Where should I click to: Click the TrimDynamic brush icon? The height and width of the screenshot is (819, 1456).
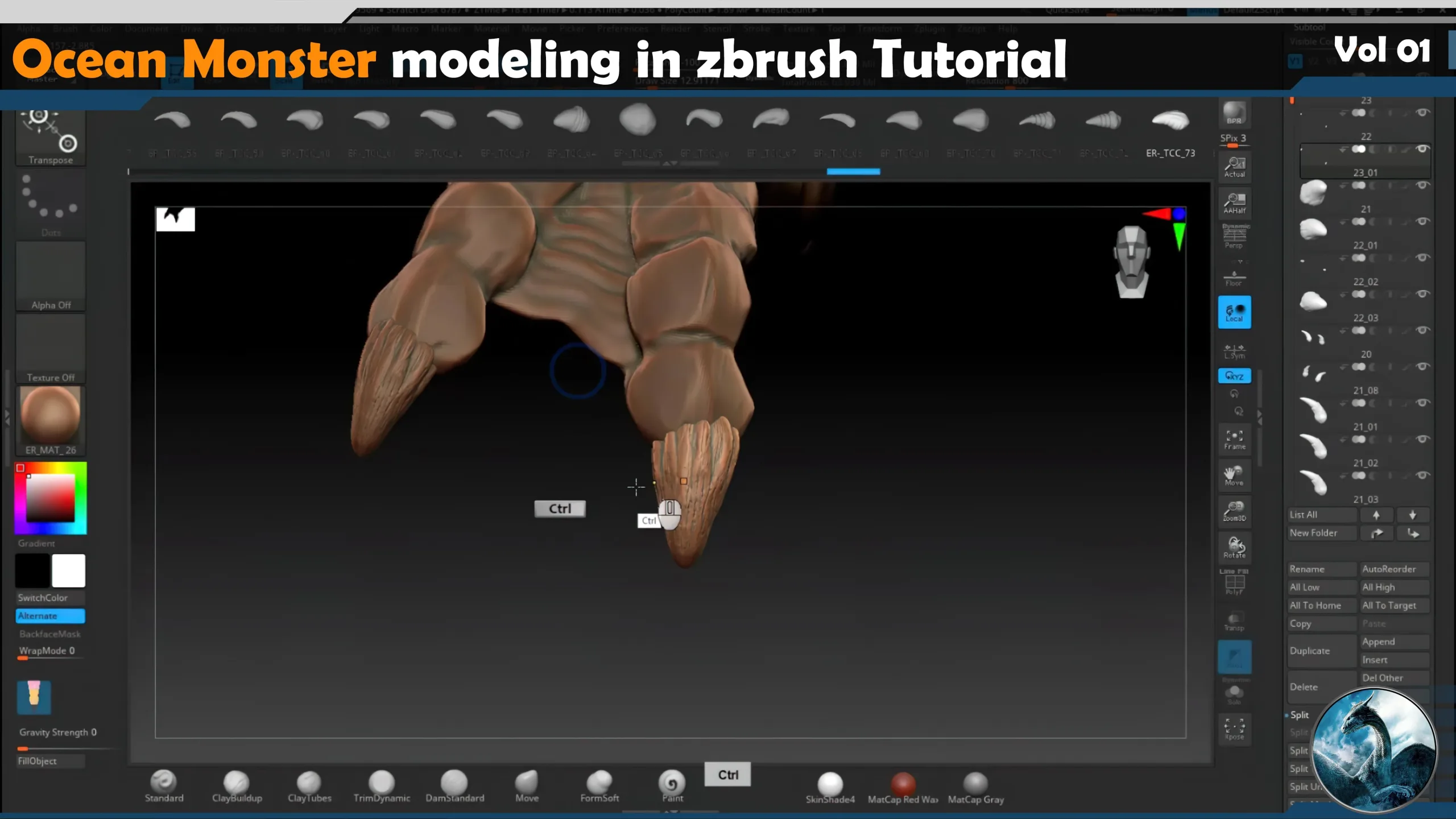click(x=382, y=783)
